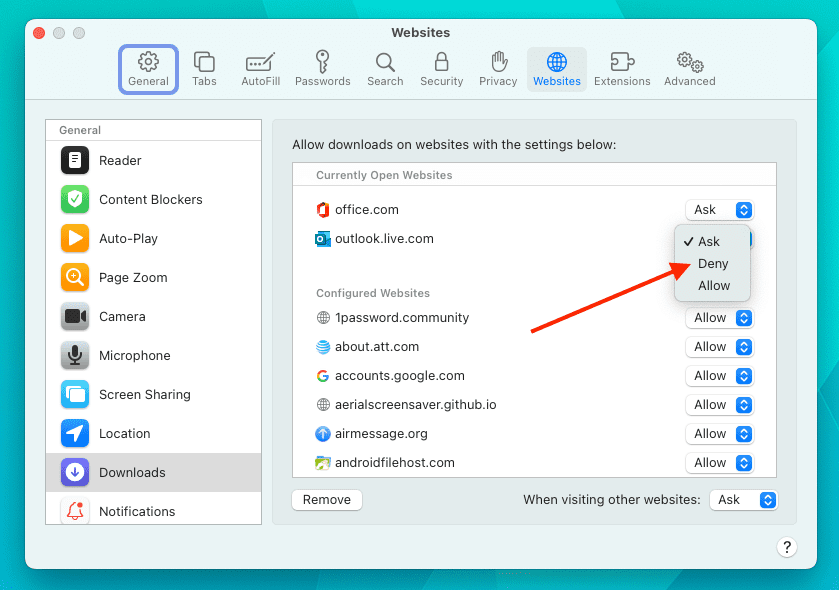This screenshot has width=839, height=590.
Task: Click the Downloads arrow icon
Action: click(75, 472)
